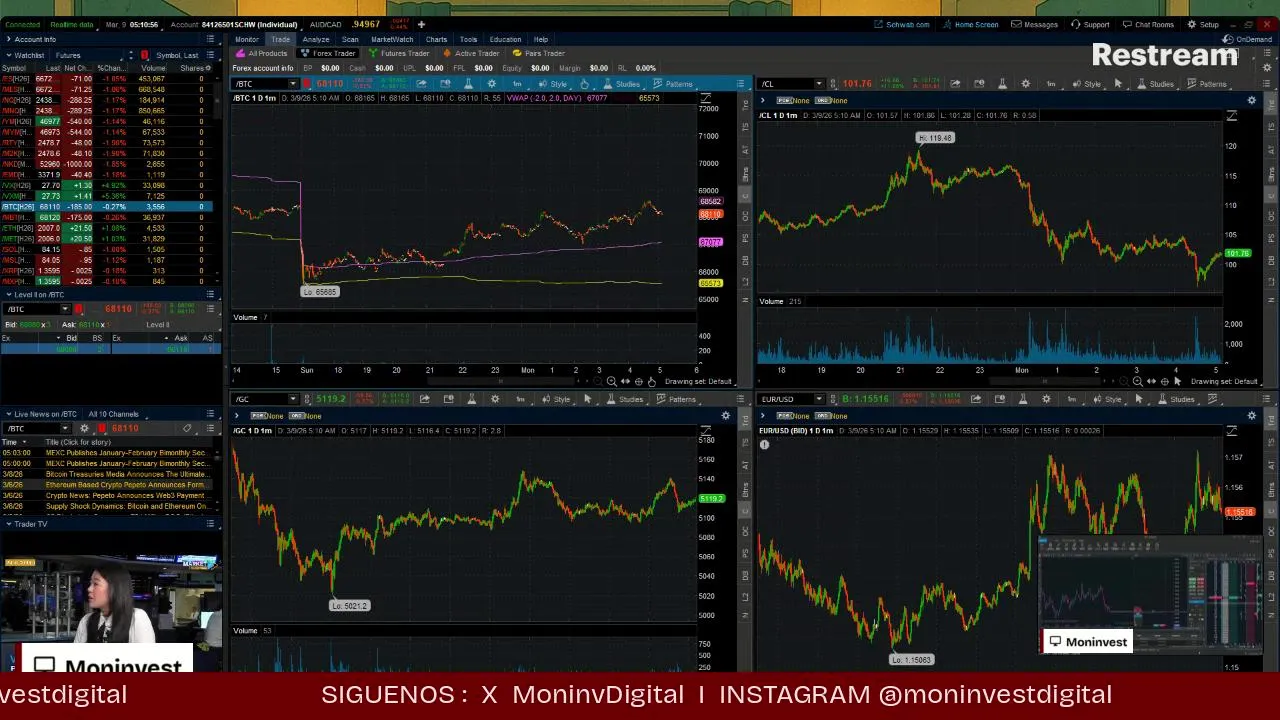Select the cursor tool on /CL chart toolbar
This screenshot has width=1280, height=720.
tap(1118, 84)
